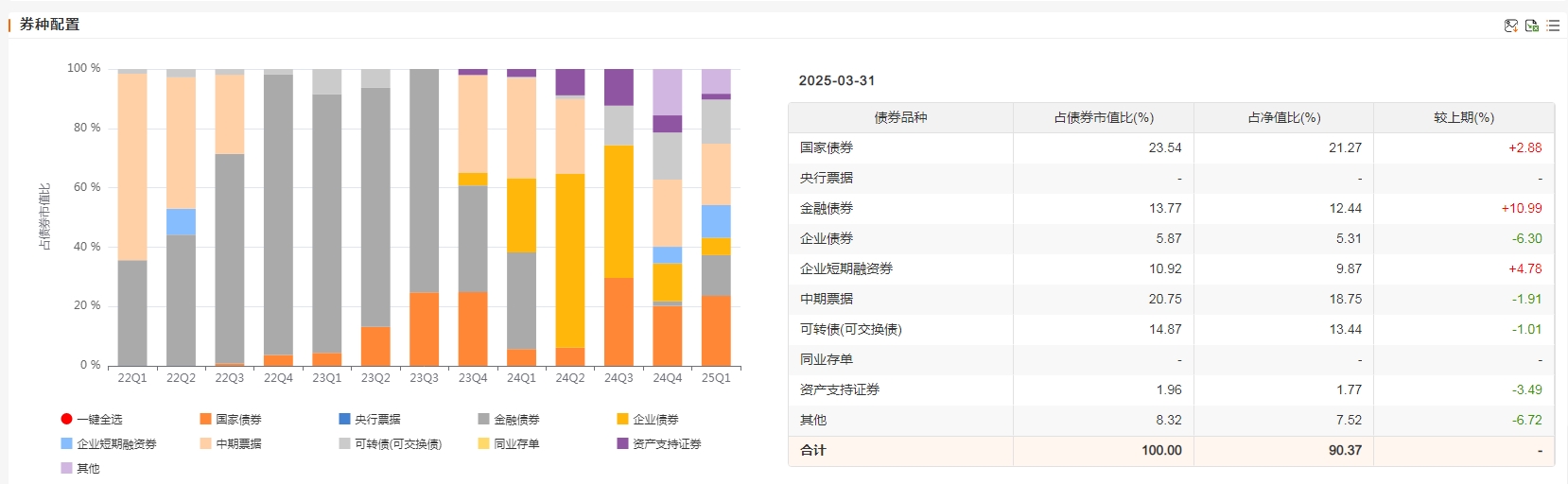Toggle the 资产支持证券 legend series
The width and height of the screenshot is (1568, 484).
[x=659, y=443]
